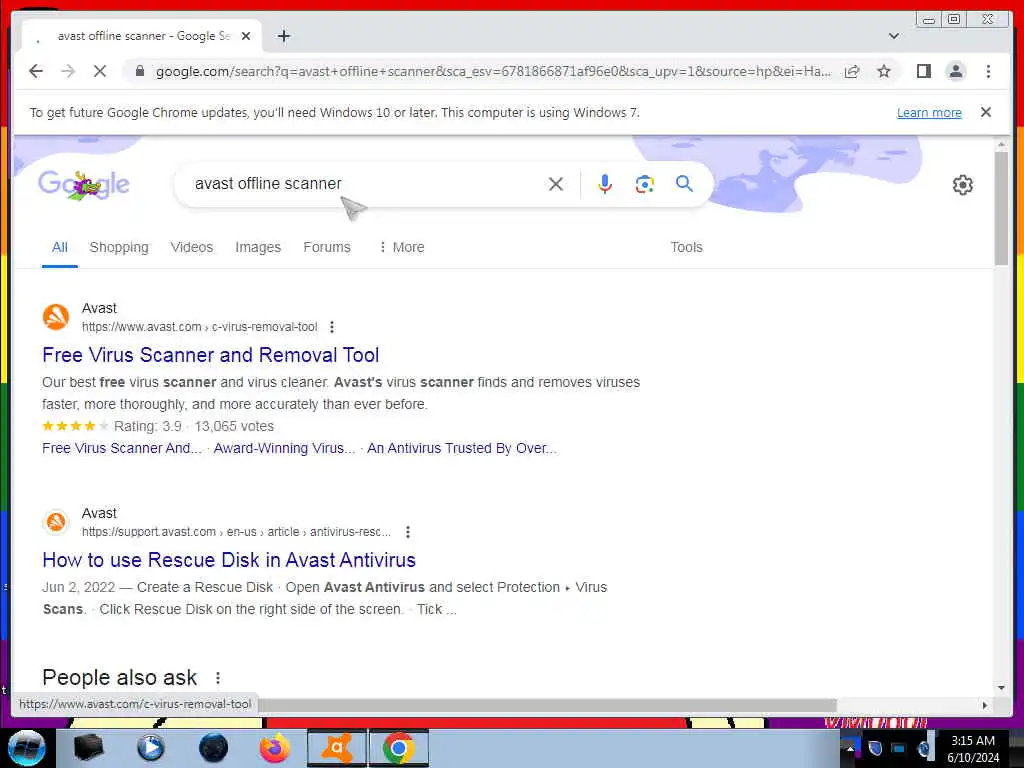This screenshot has height=768, width=1024.
Task: Open Google quick settings gear
Action: [x=963, y=185]
